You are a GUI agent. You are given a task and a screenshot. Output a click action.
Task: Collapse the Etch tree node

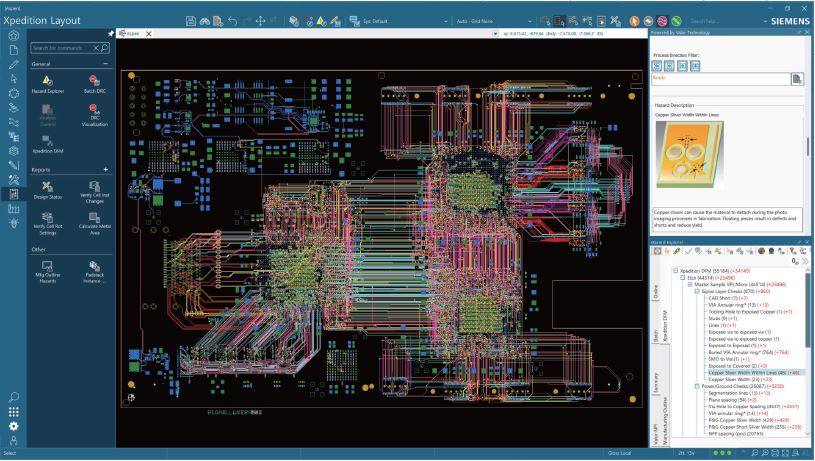tap(683, 278)
